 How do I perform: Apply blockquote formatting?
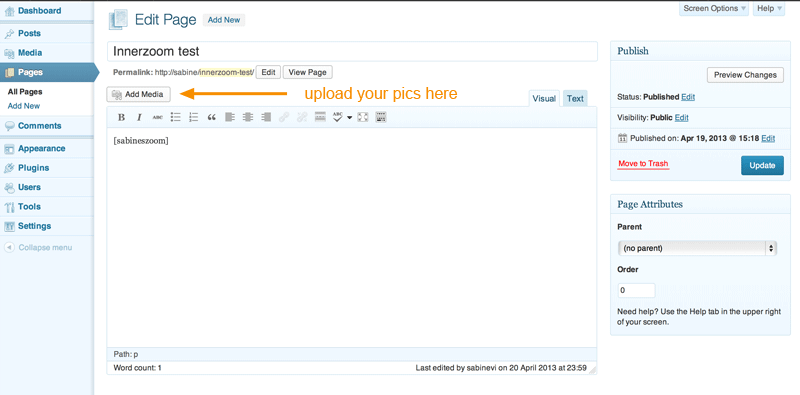coord(212,117)
